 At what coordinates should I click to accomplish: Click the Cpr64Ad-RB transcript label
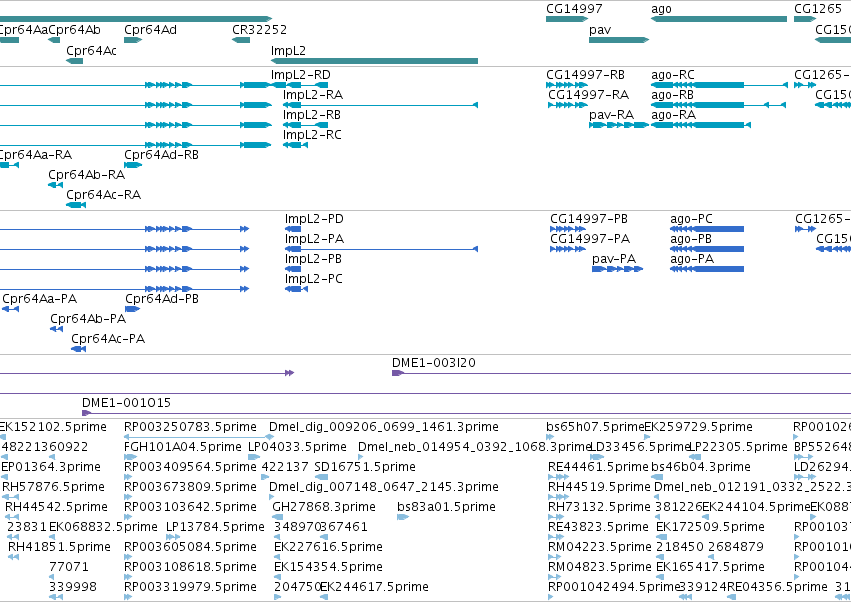point(161,155)
